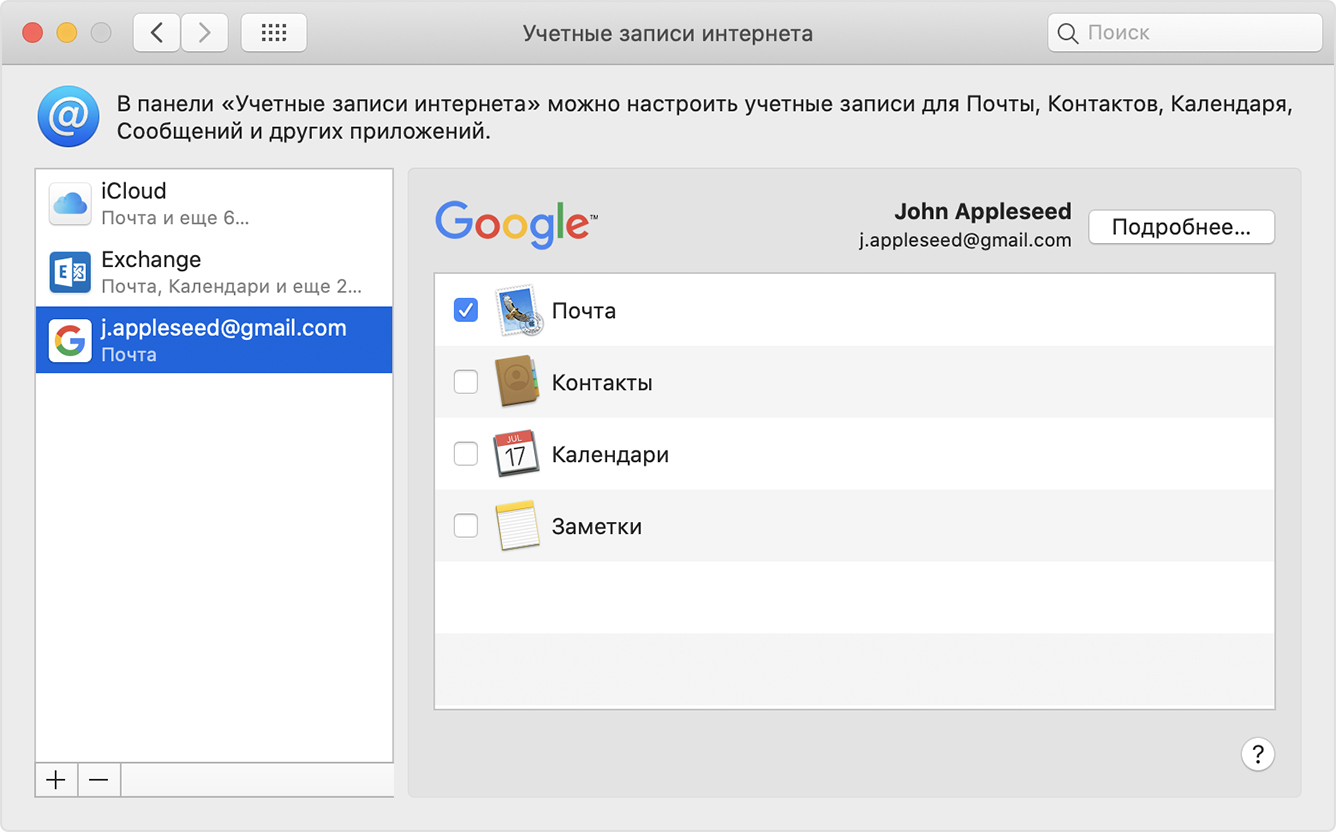This screenshot has height=832, width=1336.
Task: Enable the Контакты checkbox
Action: (x=466, y=382)
